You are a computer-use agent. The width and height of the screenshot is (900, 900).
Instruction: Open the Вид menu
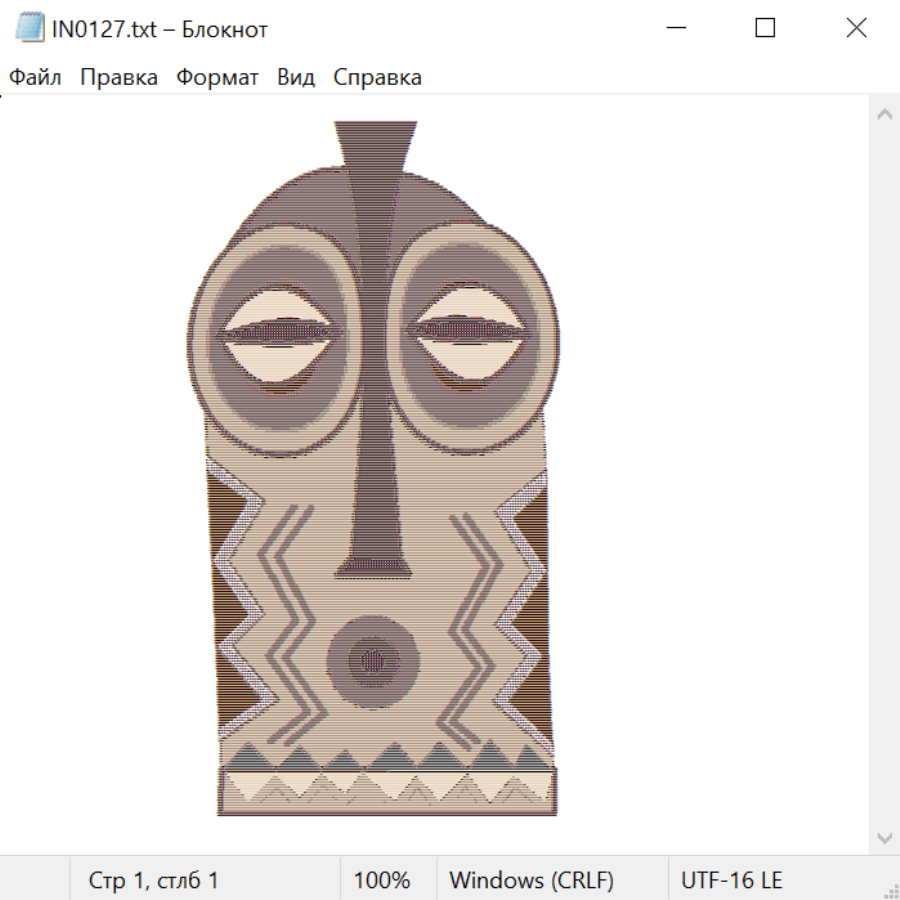coord(296,77)
